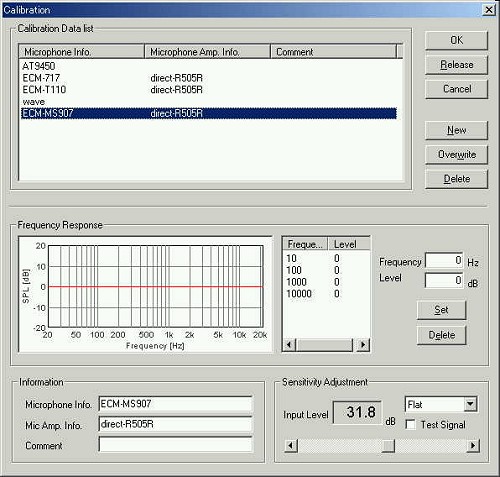Click the Release button
500x477 pixels.
456,65
